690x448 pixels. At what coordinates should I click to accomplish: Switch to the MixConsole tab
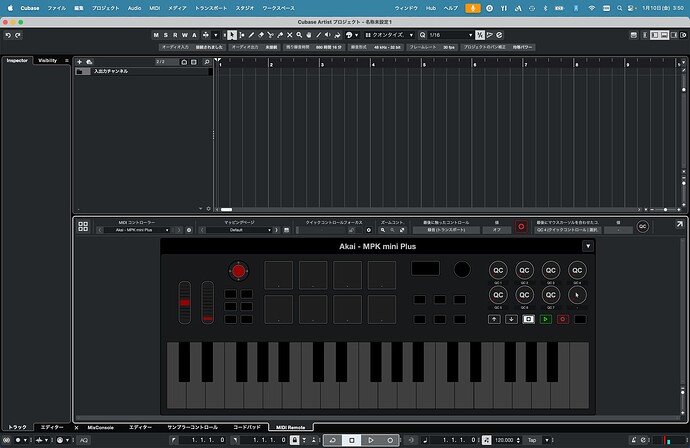point(100,427)
